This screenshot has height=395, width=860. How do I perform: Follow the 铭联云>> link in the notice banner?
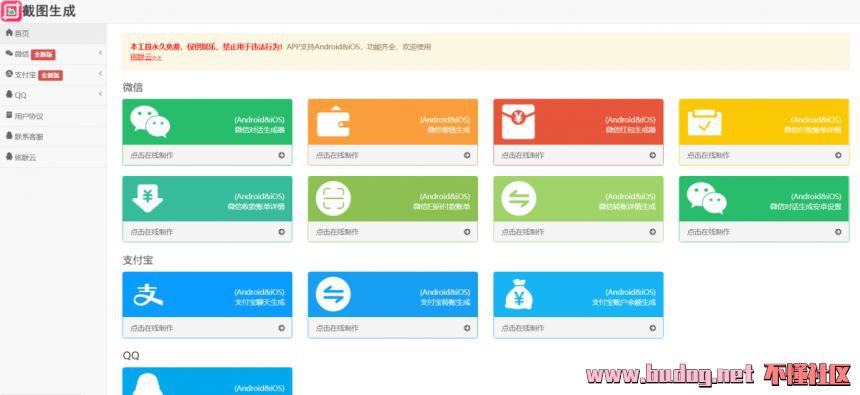coord(146,57)
